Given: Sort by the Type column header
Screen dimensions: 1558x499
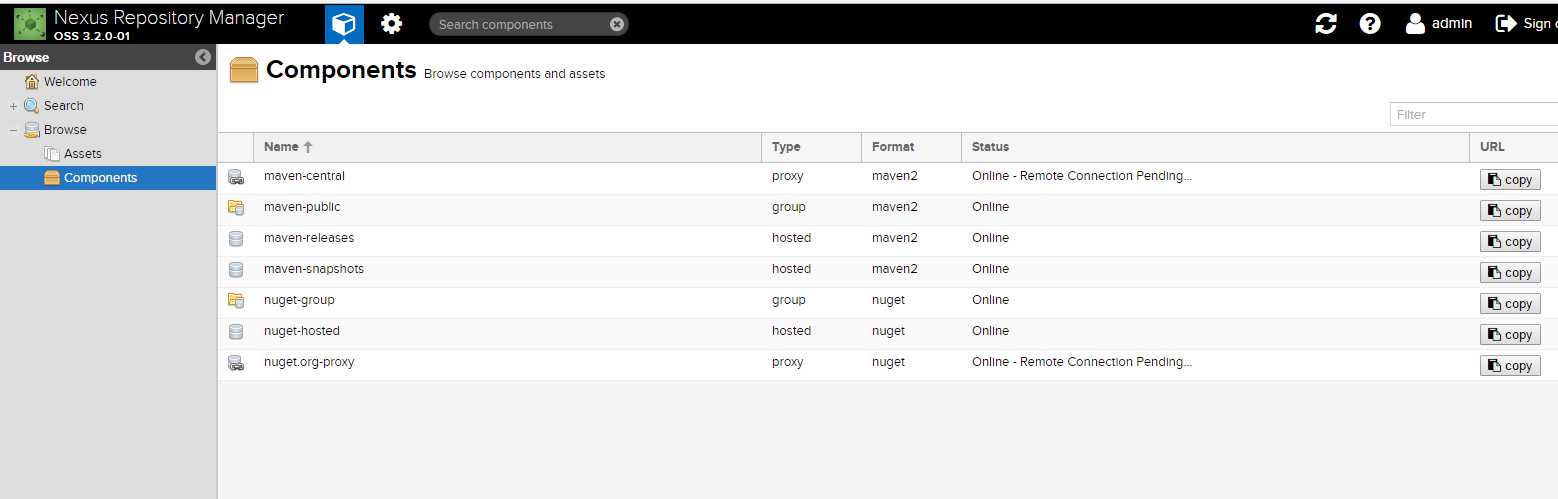Looking at the screenshot, I should click(811, 147).
